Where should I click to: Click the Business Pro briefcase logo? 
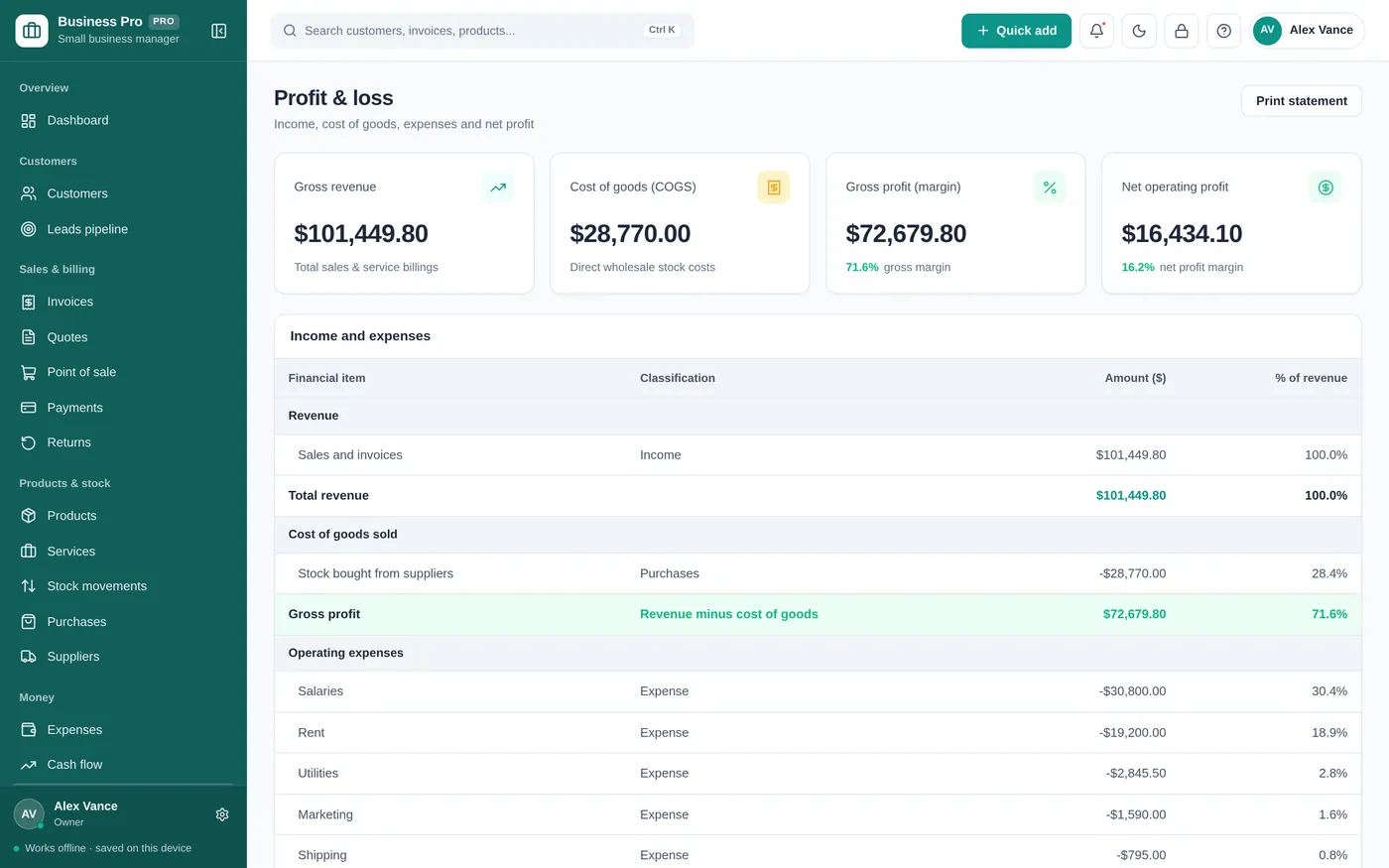click(x=32, y=31)
